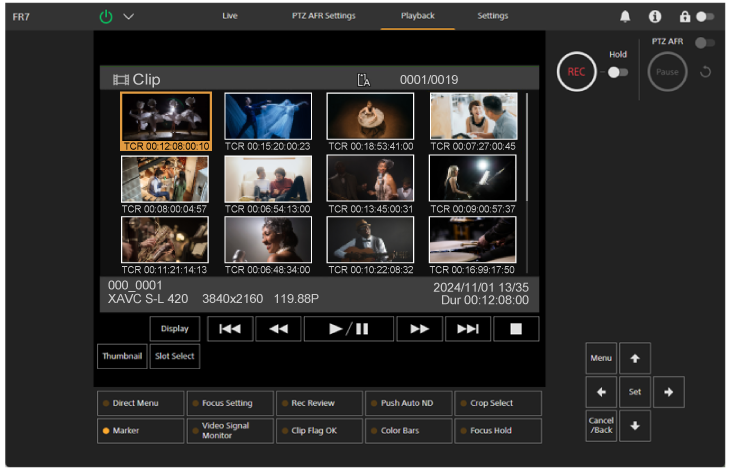Image resolution: width=730 pixels, height=470 pixels.
Task: Switch to the Settings tab
Action: [492, 16]
